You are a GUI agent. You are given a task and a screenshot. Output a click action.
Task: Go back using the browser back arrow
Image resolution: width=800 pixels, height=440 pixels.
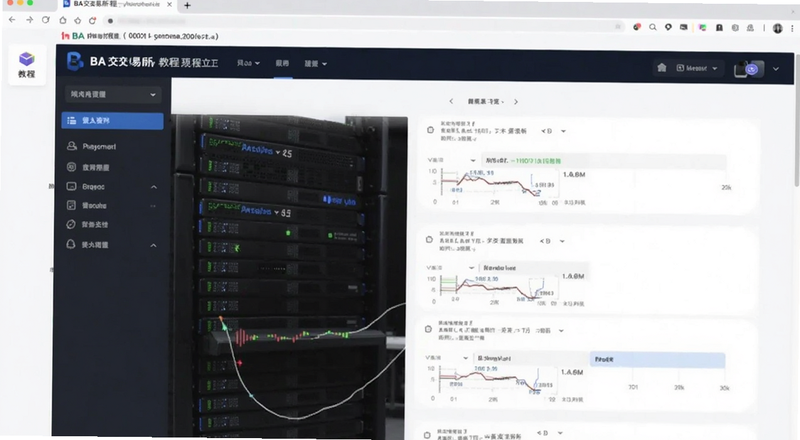tap(12, 20)
